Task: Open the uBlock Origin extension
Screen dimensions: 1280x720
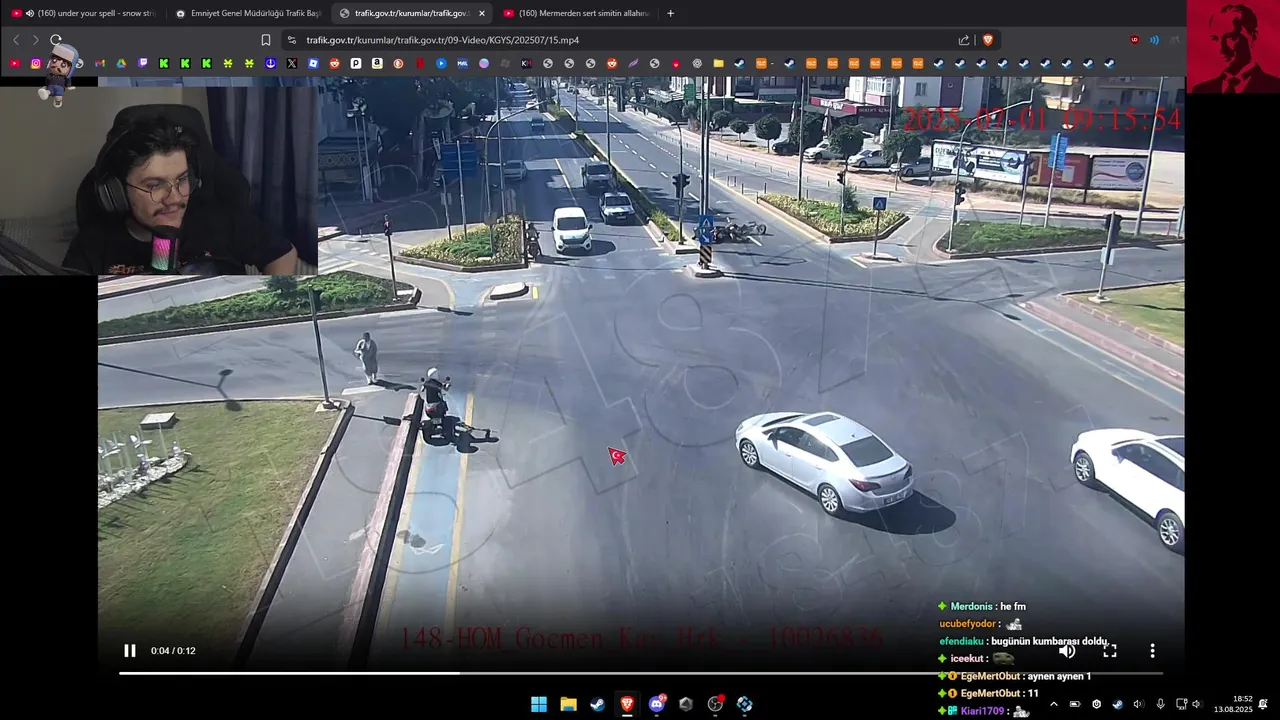Action: pos(1135,40)
